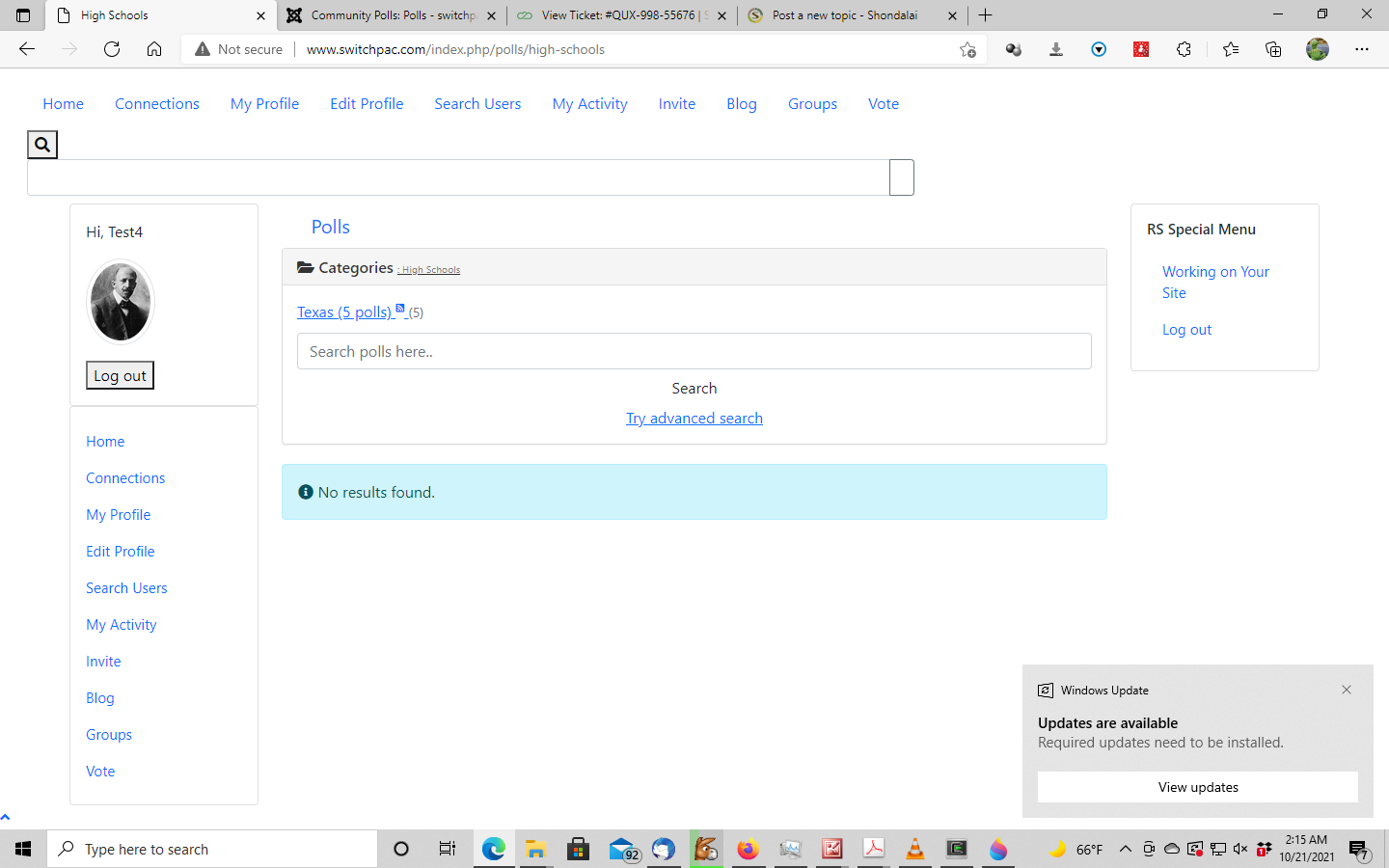Click the Search polls here field
Screen dimensions: 1389x868
click(x=694, y=351)
